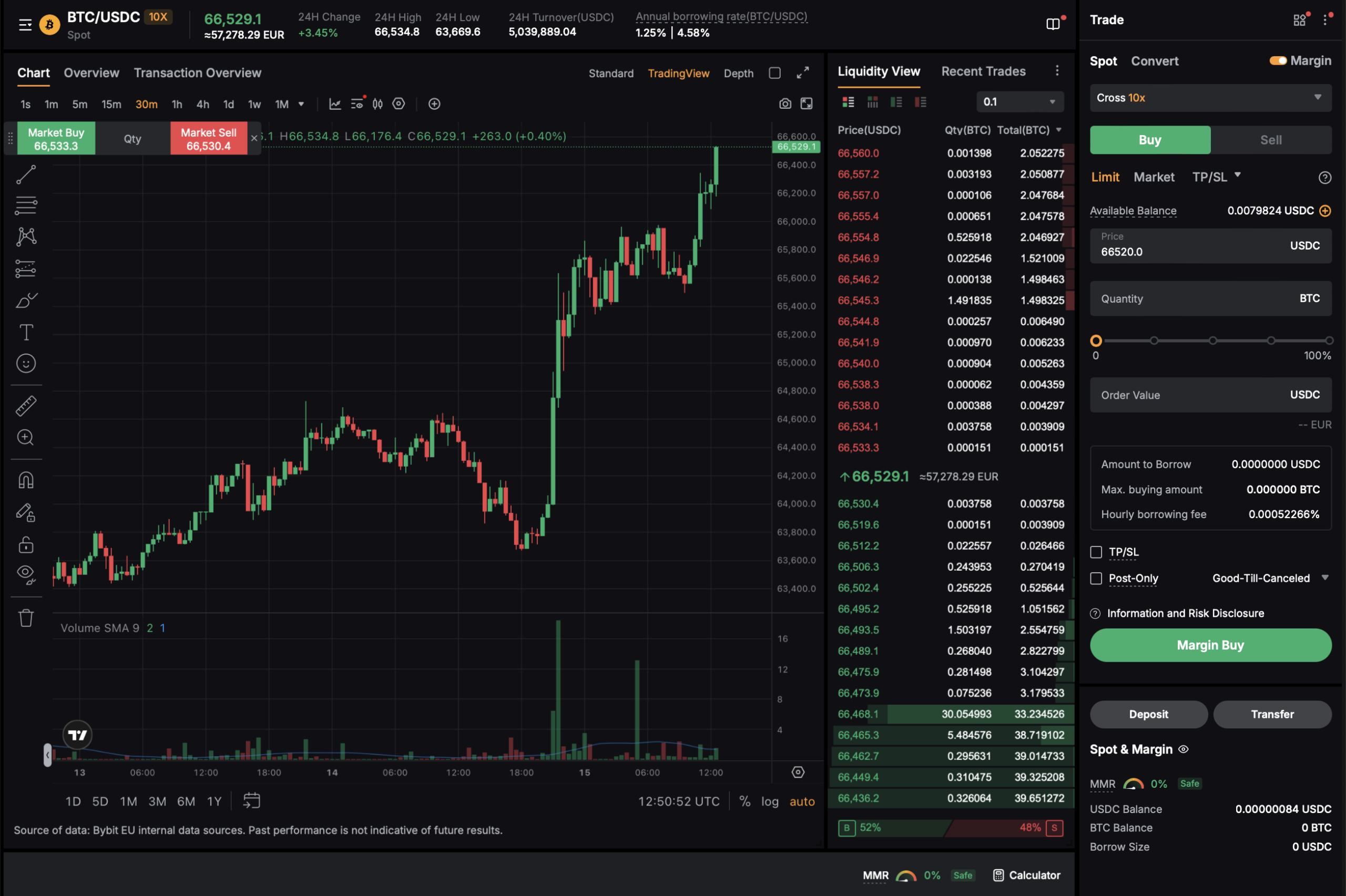The width and height of the screenshot is (1346, 896).
Task: Expand more timeframe options after 1M
Action: pos(301,104)
